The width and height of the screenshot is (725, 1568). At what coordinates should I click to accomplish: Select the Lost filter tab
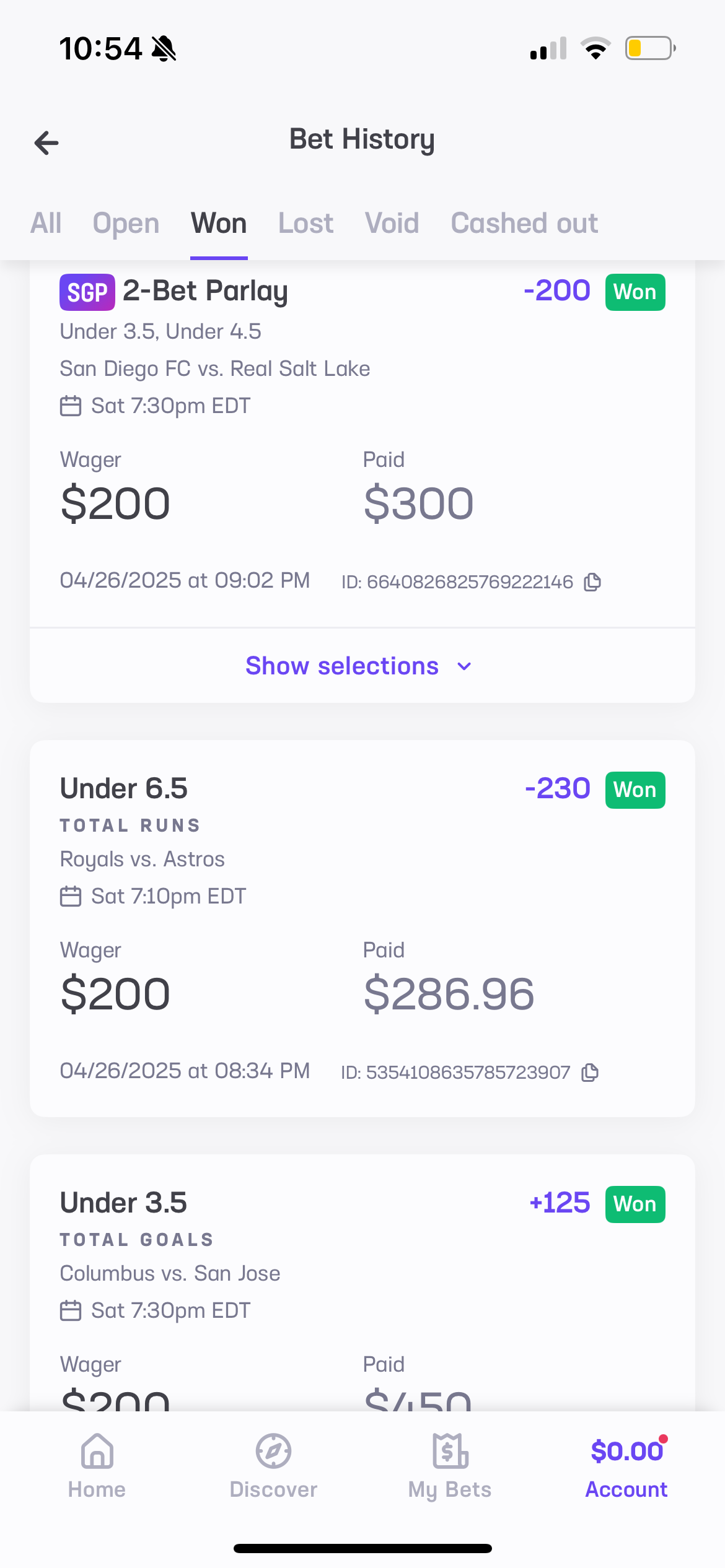coord(305,224)
